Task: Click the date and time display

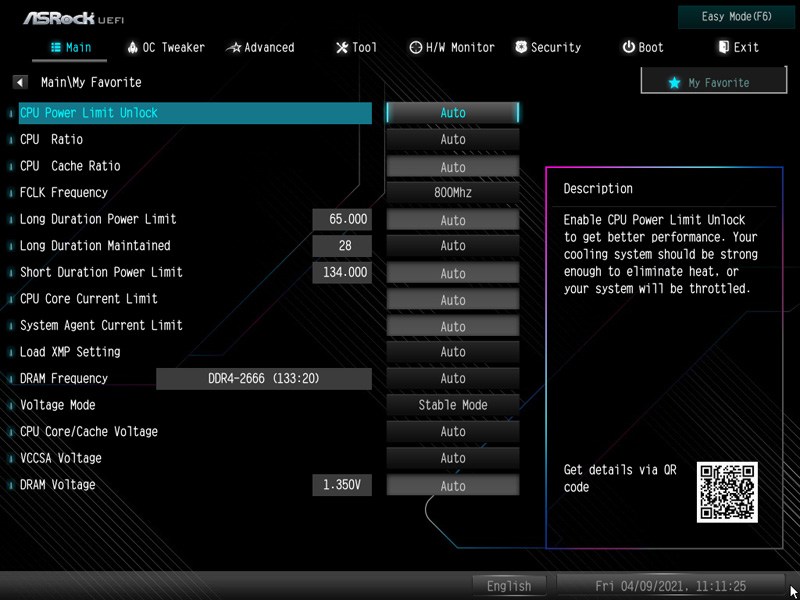Action: 670,586
